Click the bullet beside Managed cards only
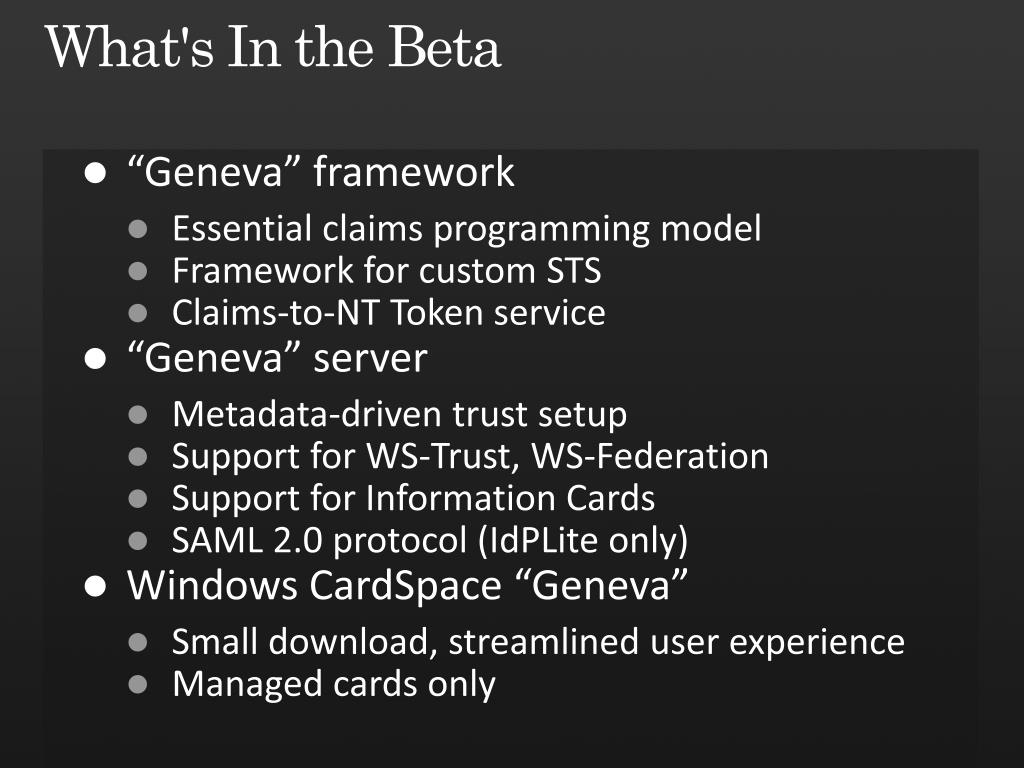Viewport: 1024px width, 768px height. (138, 684)
